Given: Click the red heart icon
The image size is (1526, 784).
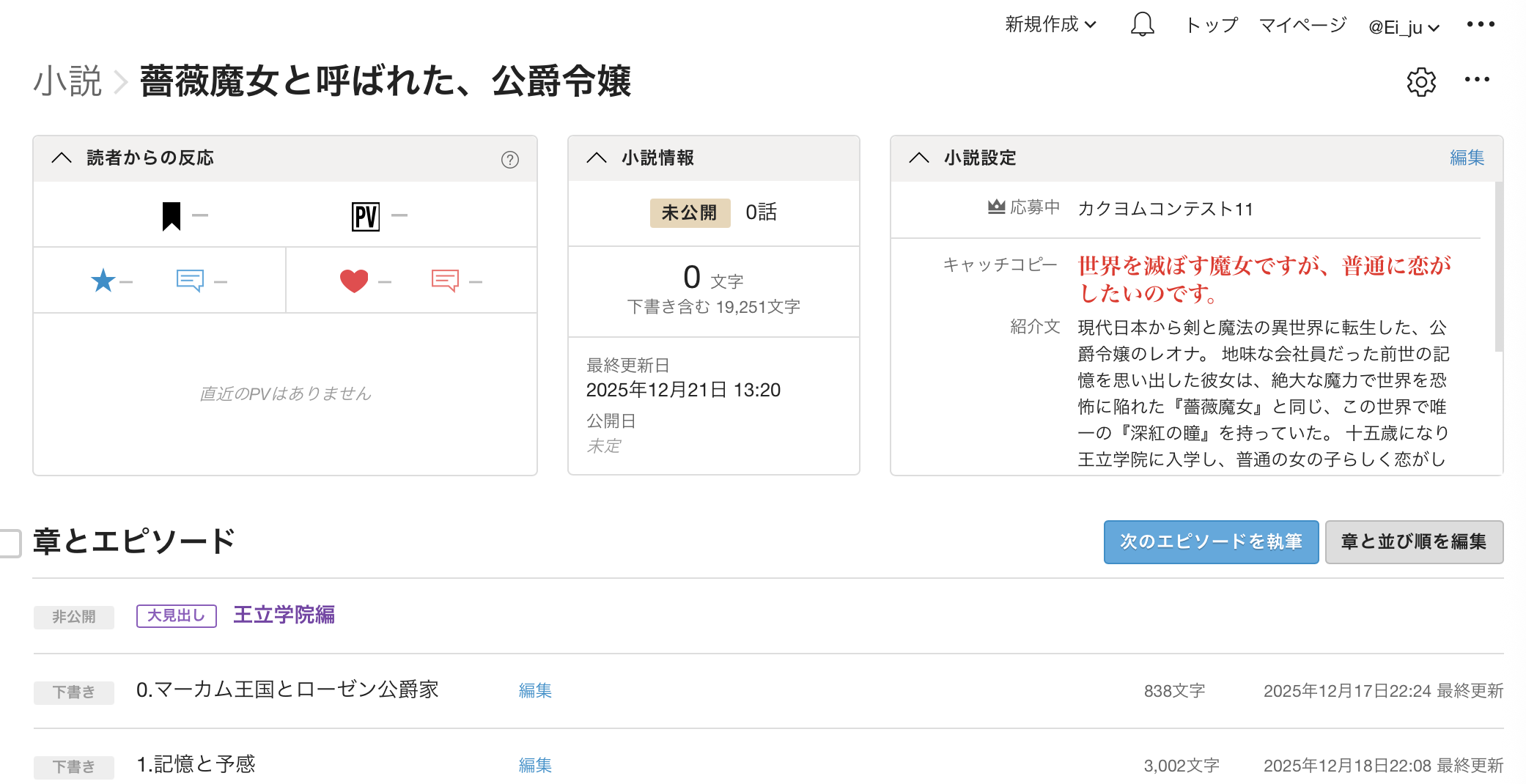Looking at the screenshot, I should (x=354, y=281).
